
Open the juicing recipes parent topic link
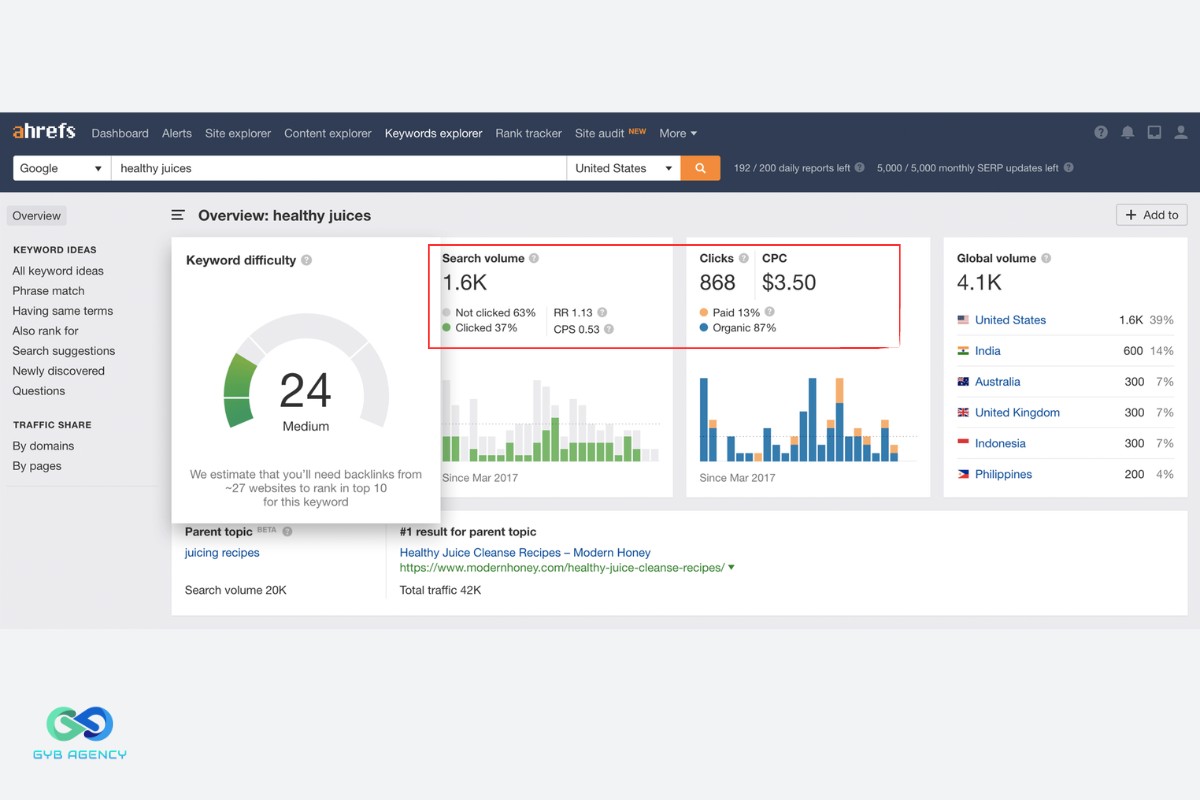point(222,553)
